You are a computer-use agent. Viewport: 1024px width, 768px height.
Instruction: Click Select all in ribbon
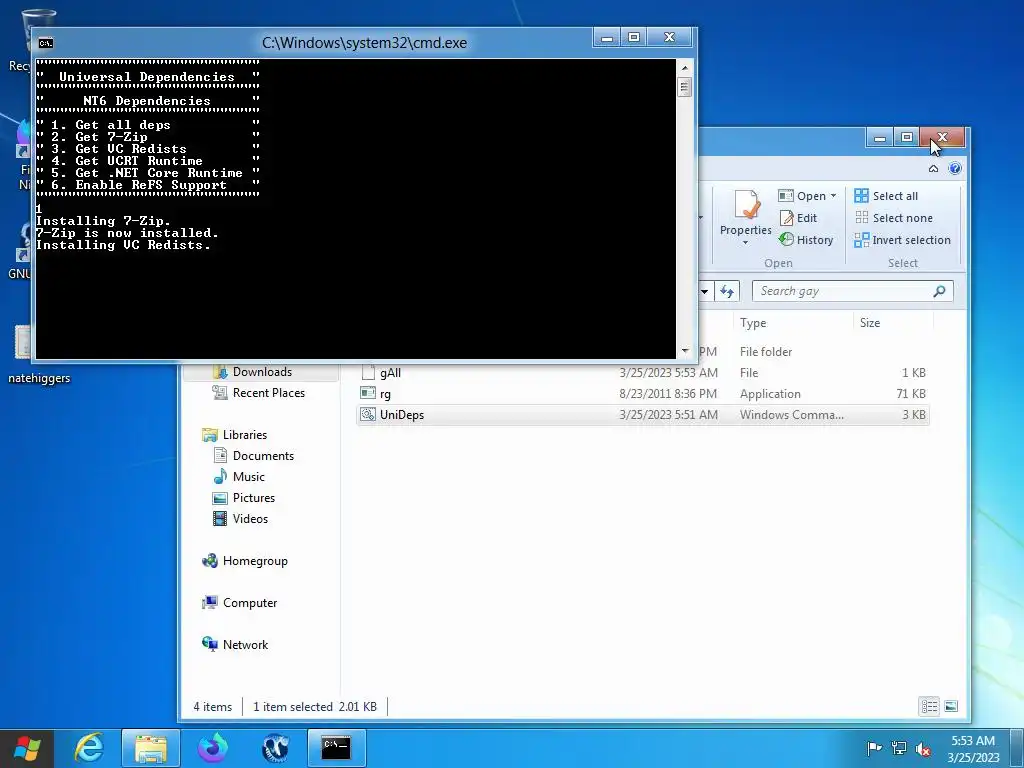click(x=886, y=196)
